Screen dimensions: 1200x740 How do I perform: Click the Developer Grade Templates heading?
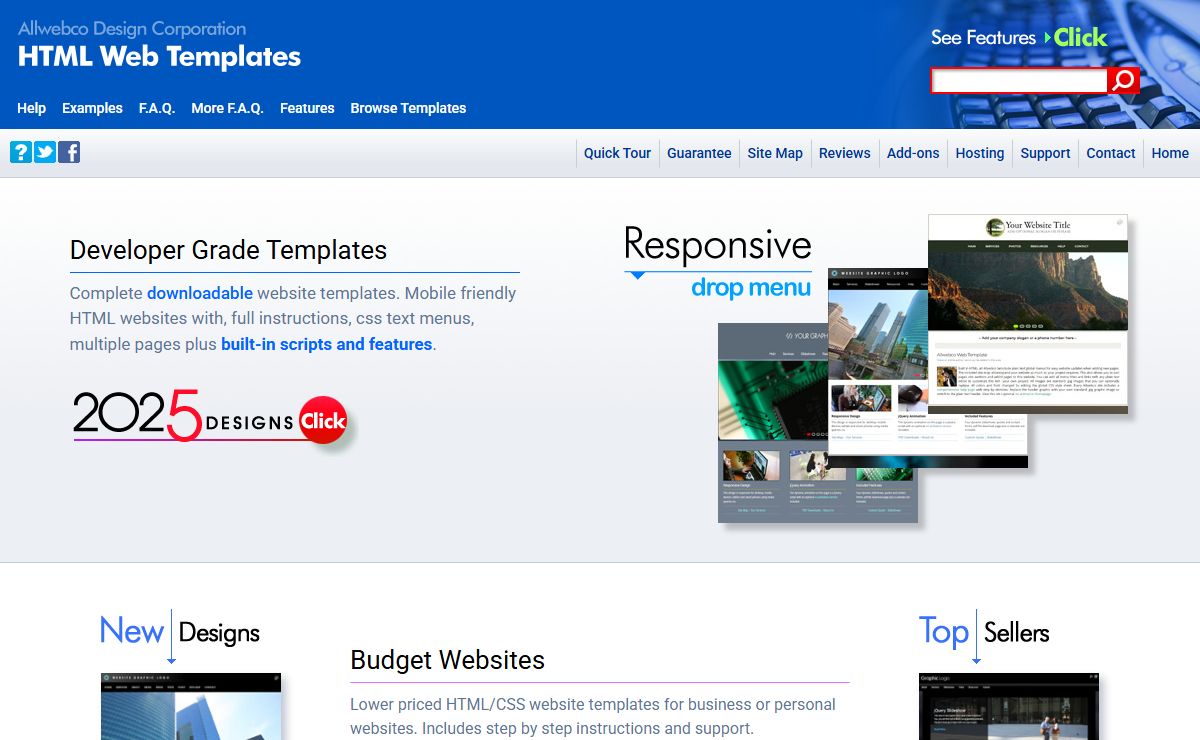228,250
